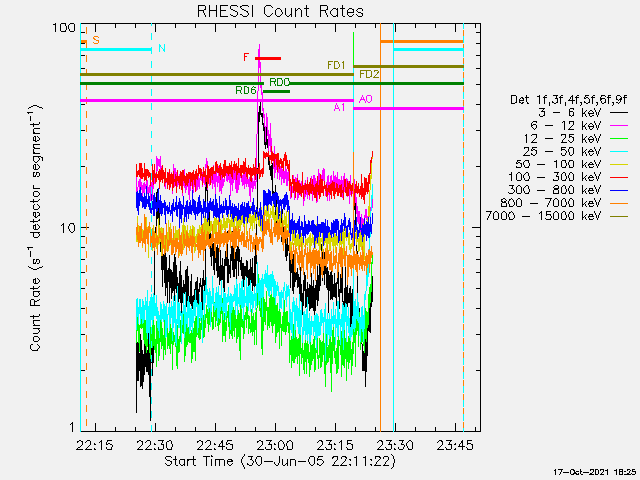This screenshot has height=480, width=640.
Task: Click the 'Count Rate' y-axis title
Action: [x=36, y=229]
